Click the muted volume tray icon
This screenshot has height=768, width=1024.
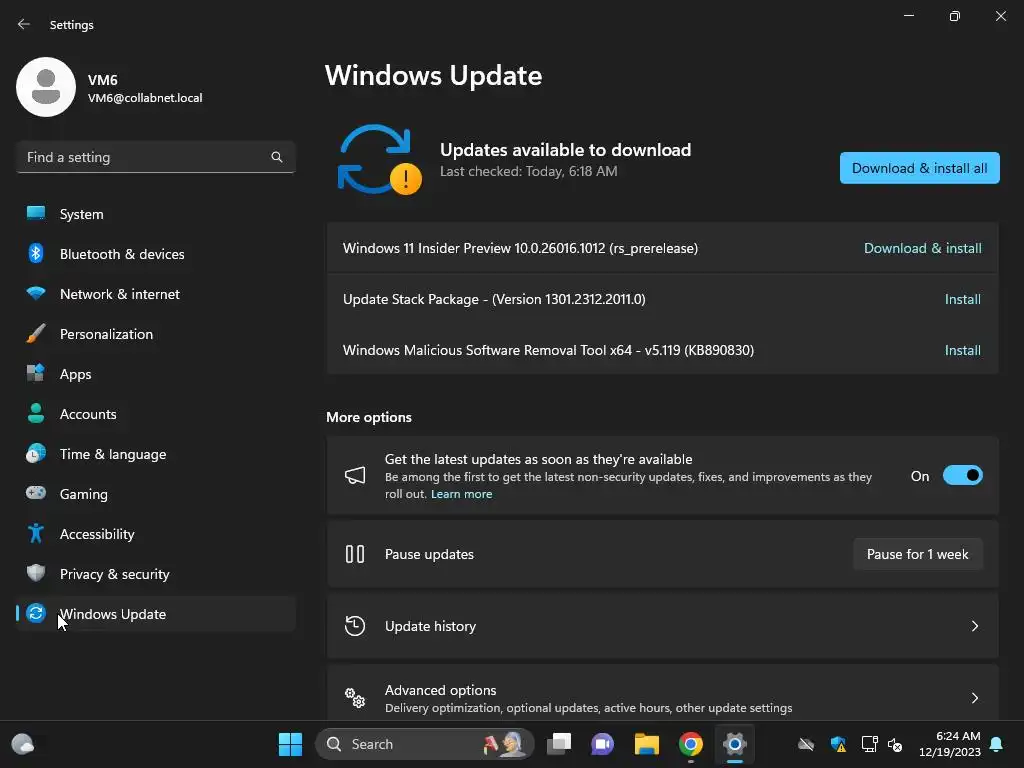pyautogui.click(x=895, y=744)
